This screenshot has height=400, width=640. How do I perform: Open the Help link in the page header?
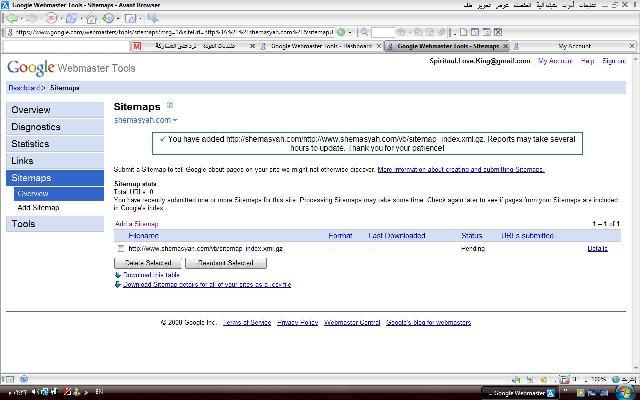587,61
